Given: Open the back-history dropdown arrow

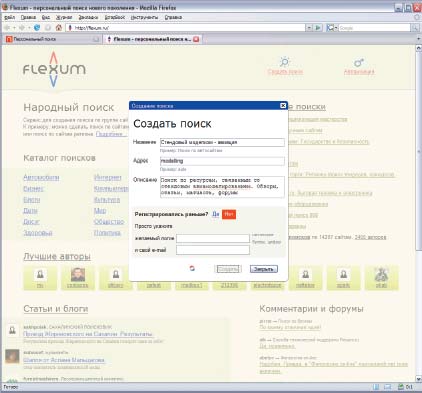Looking at the screenshot, I should point(14,28).
